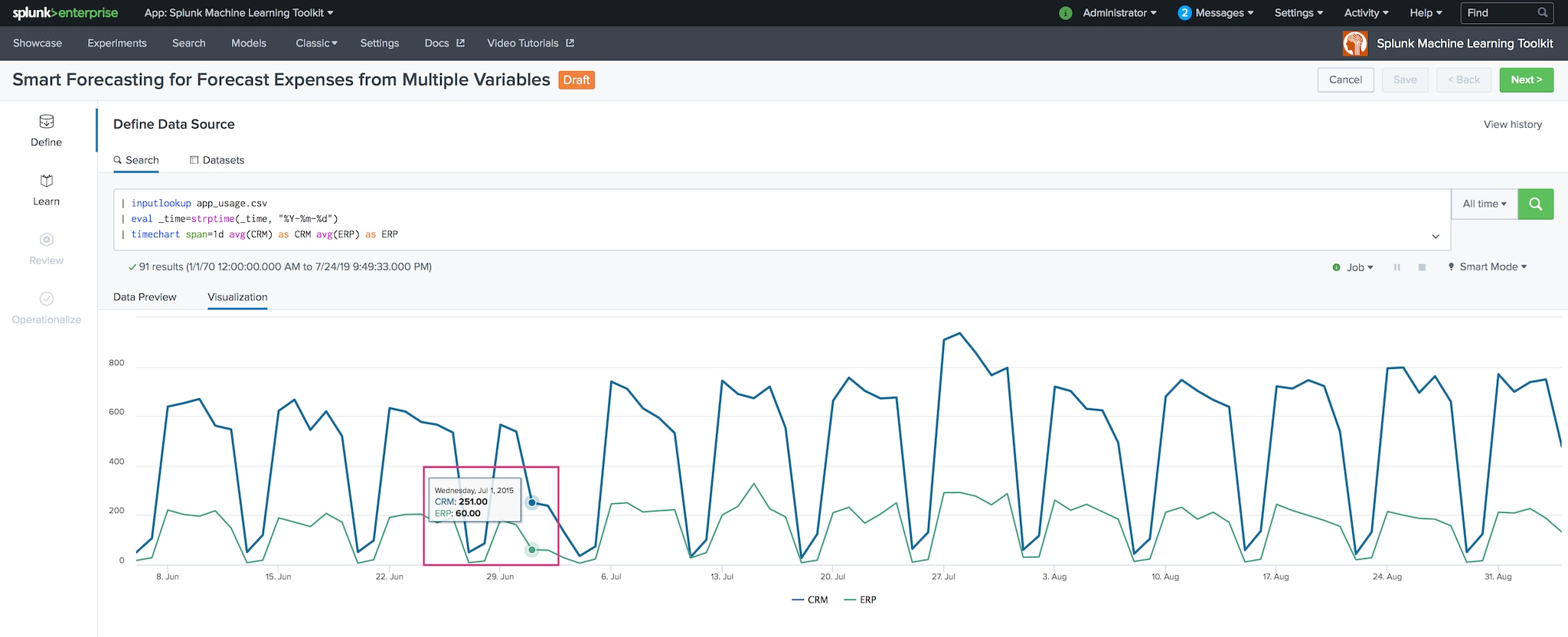Click the Machine Learning Toolkit app logo
Image resolution: width=1568 pixels, height=637 pixels.
coord(1355,44)
